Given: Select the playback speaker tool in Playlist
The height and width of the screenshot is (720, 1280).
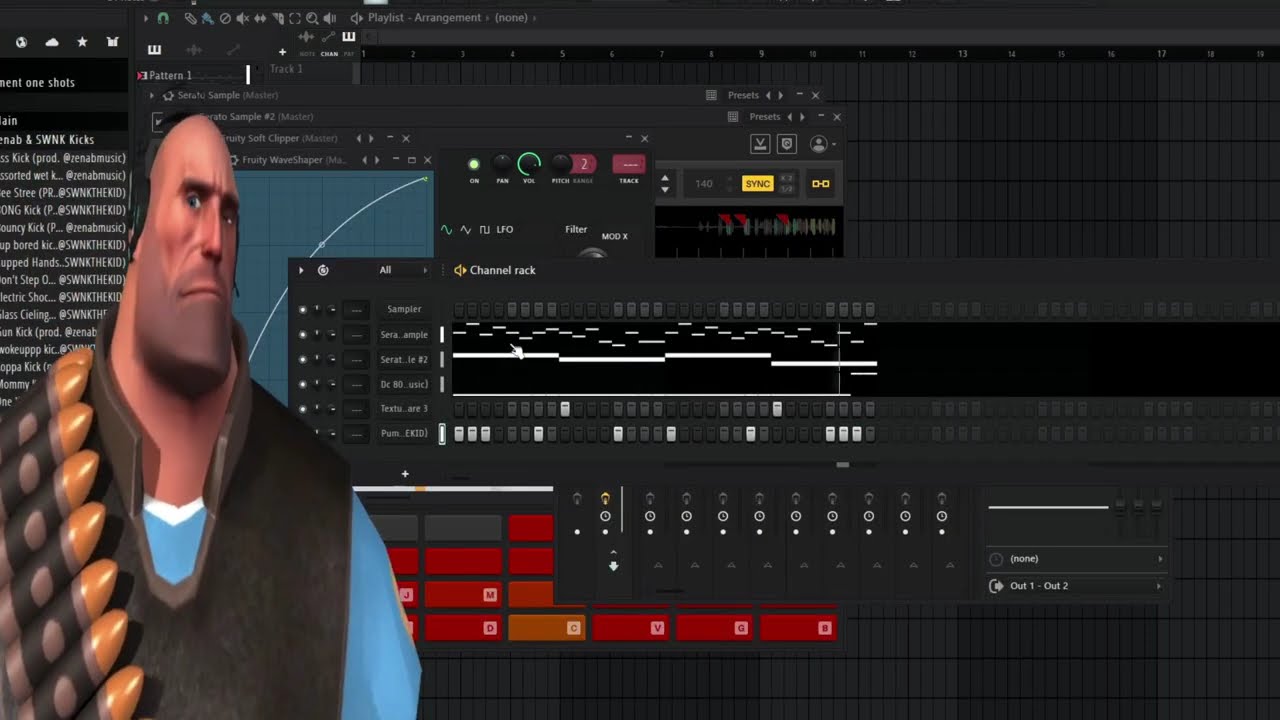Looking at the screenshot, I should coord(329,18).
